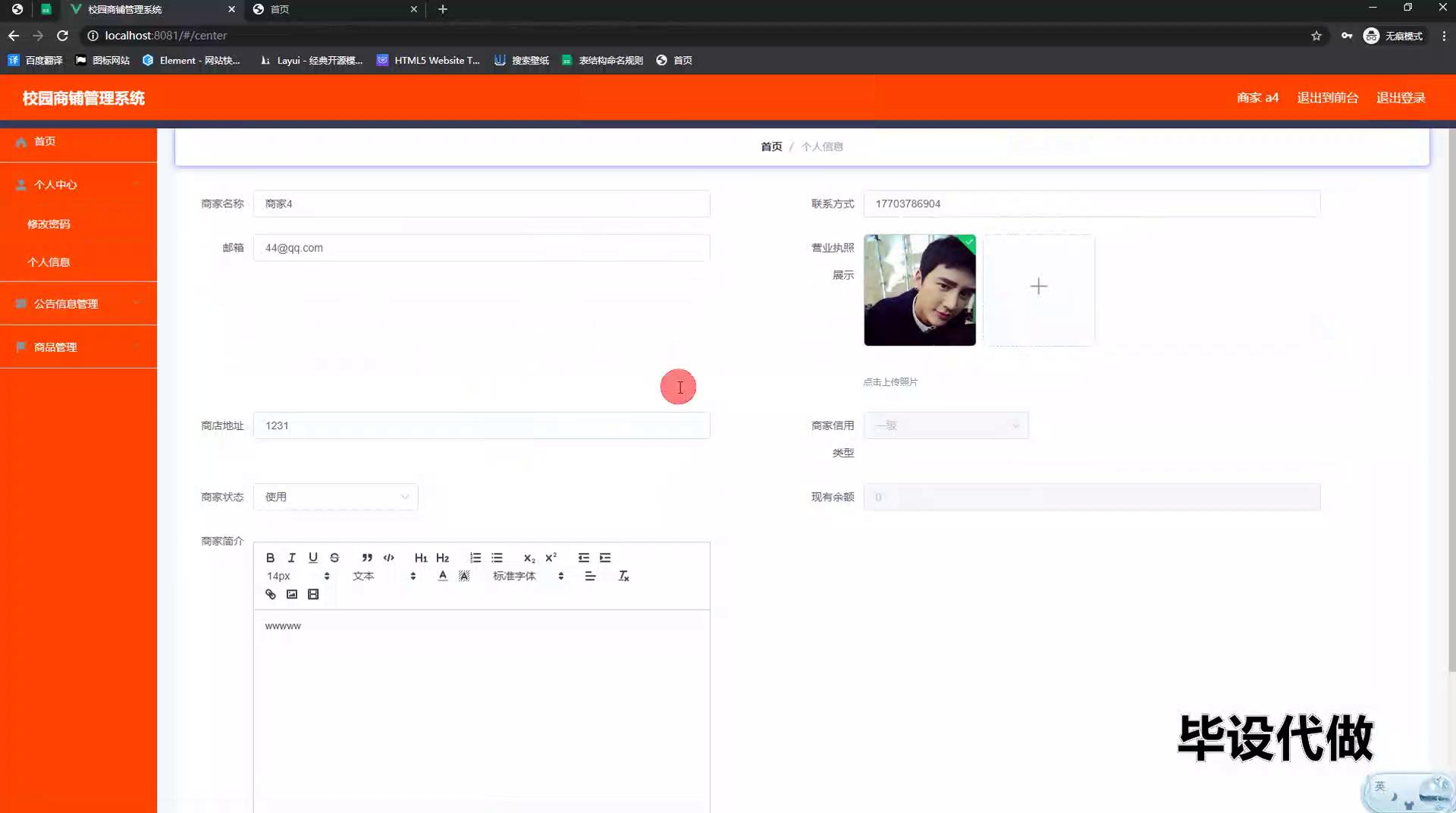Click 退出登录 in the header

click(1401, 98)
